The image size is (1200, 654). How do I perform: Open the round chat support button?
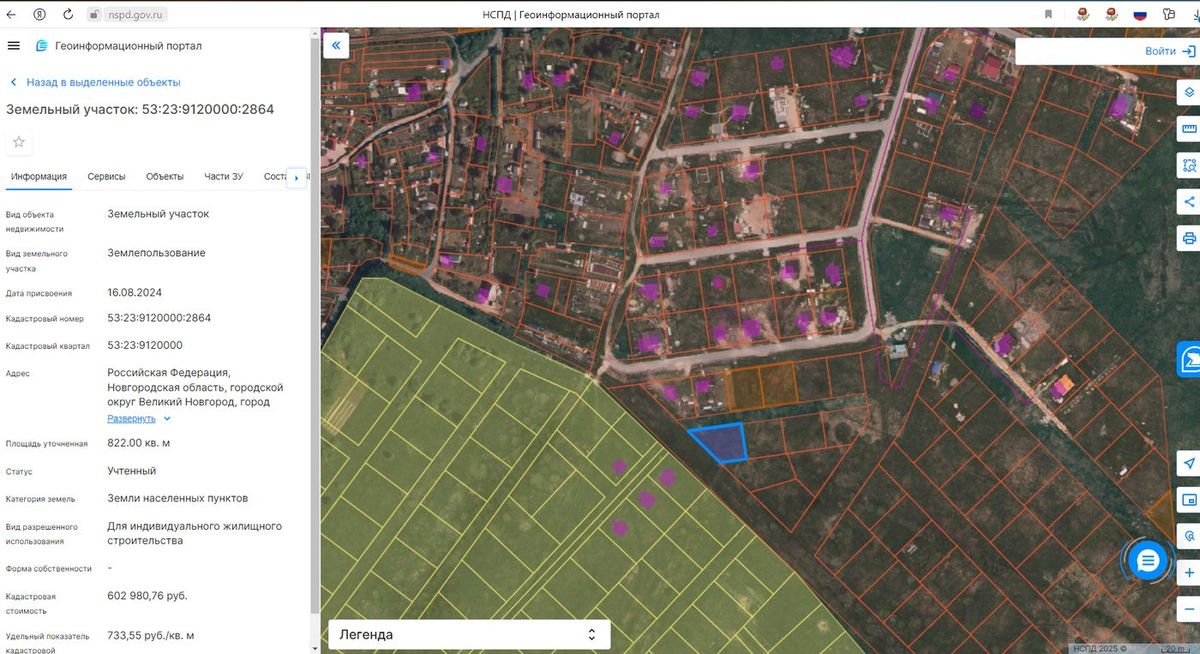(x=1148, y=561)
